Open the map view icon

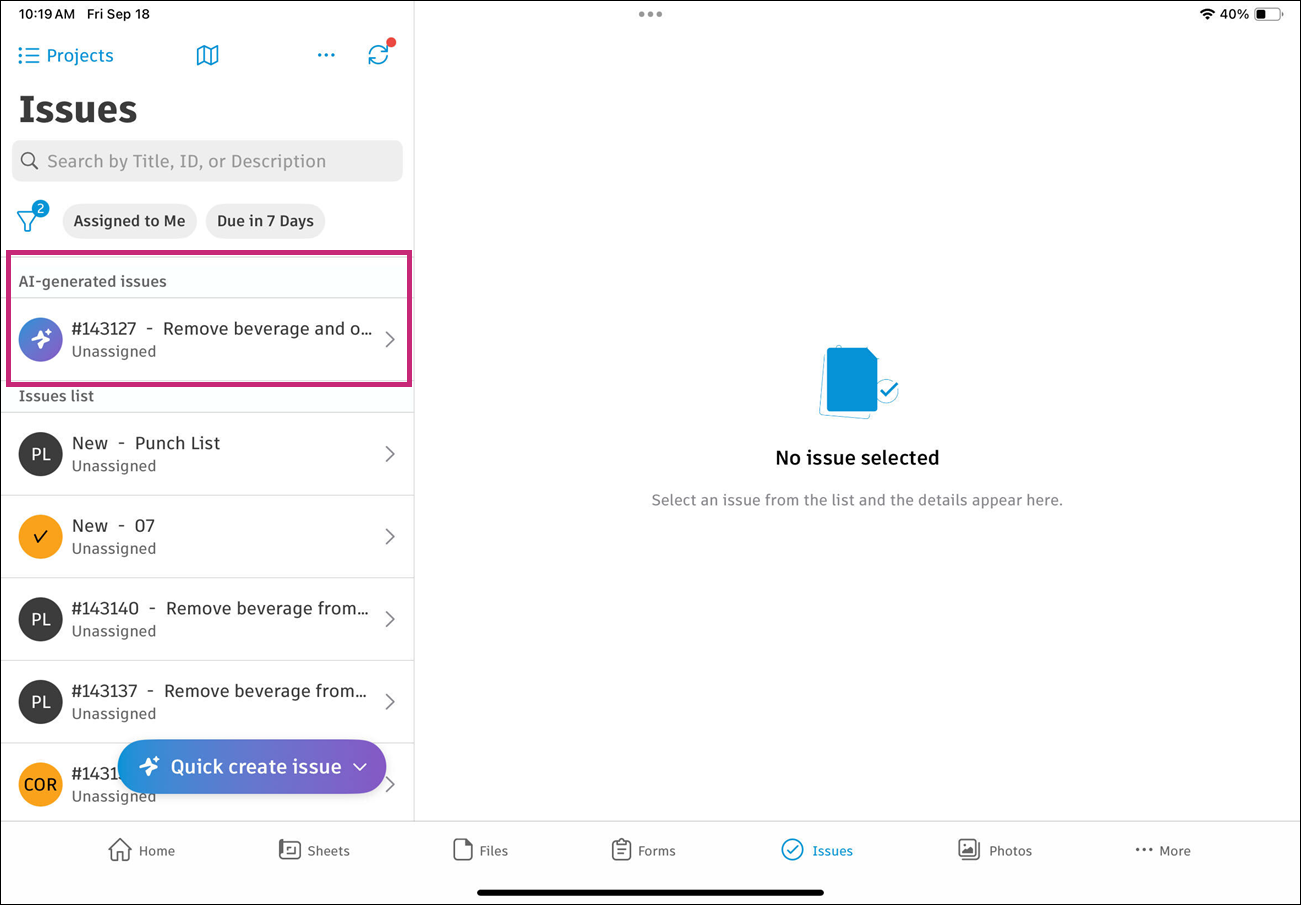click(207, 56)
